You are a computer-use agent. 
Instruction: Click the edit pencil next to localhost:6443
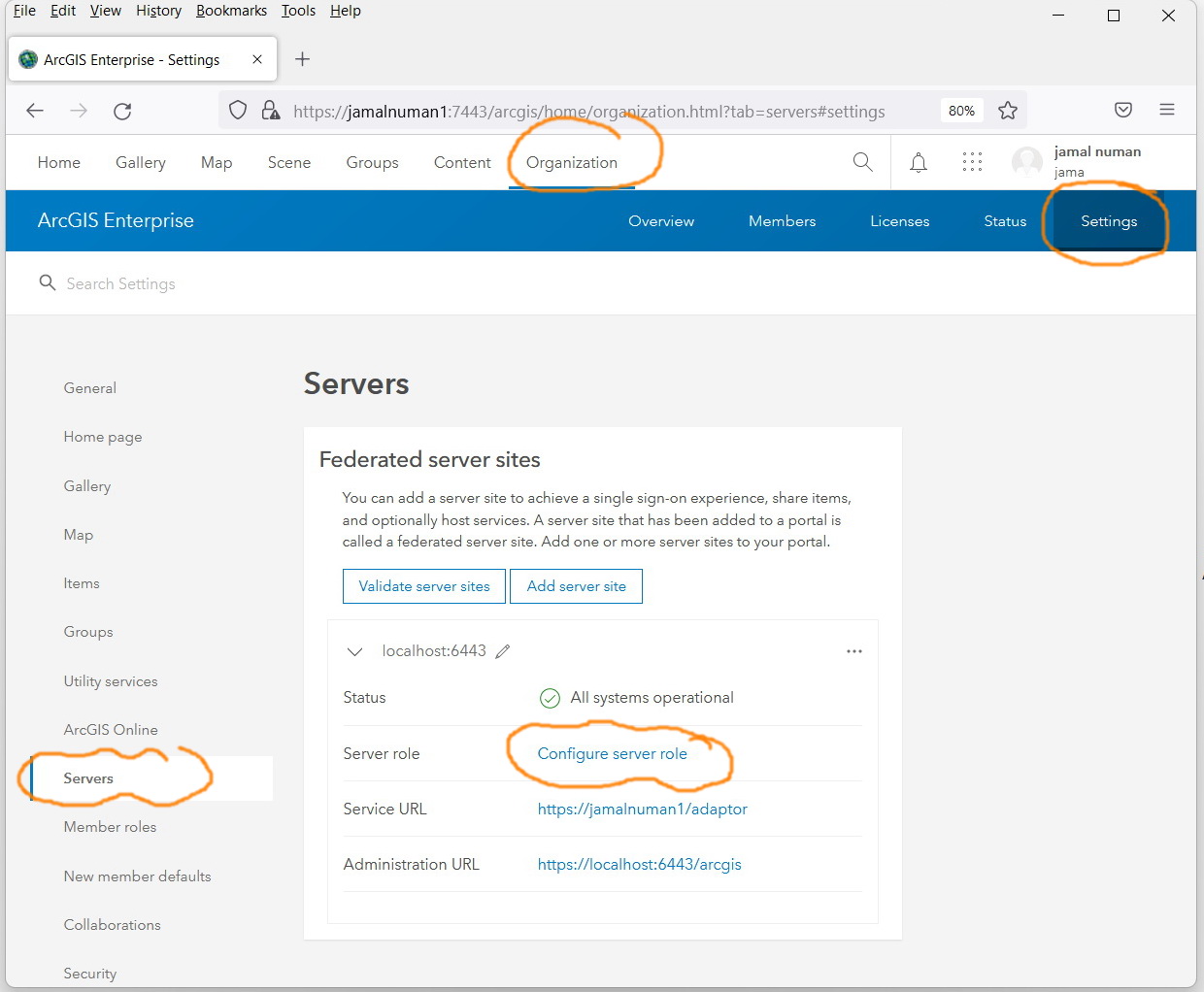[x=503, y=651]
